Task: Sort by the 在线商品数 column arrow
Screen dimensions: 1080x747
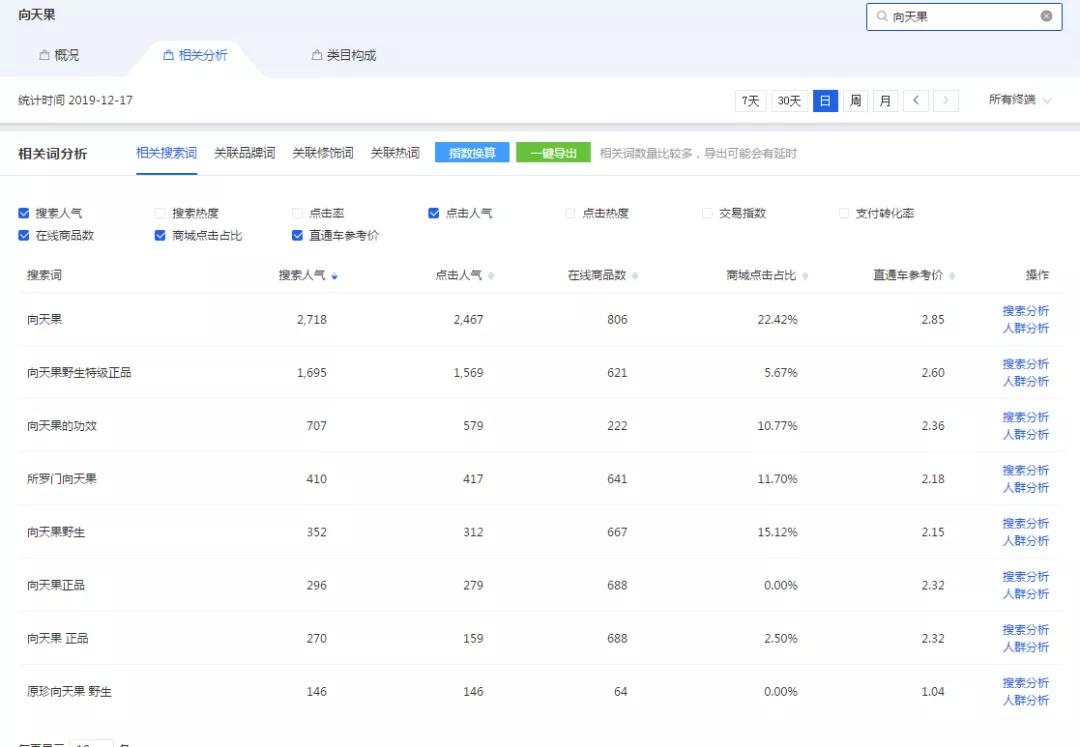Action: 637,273
